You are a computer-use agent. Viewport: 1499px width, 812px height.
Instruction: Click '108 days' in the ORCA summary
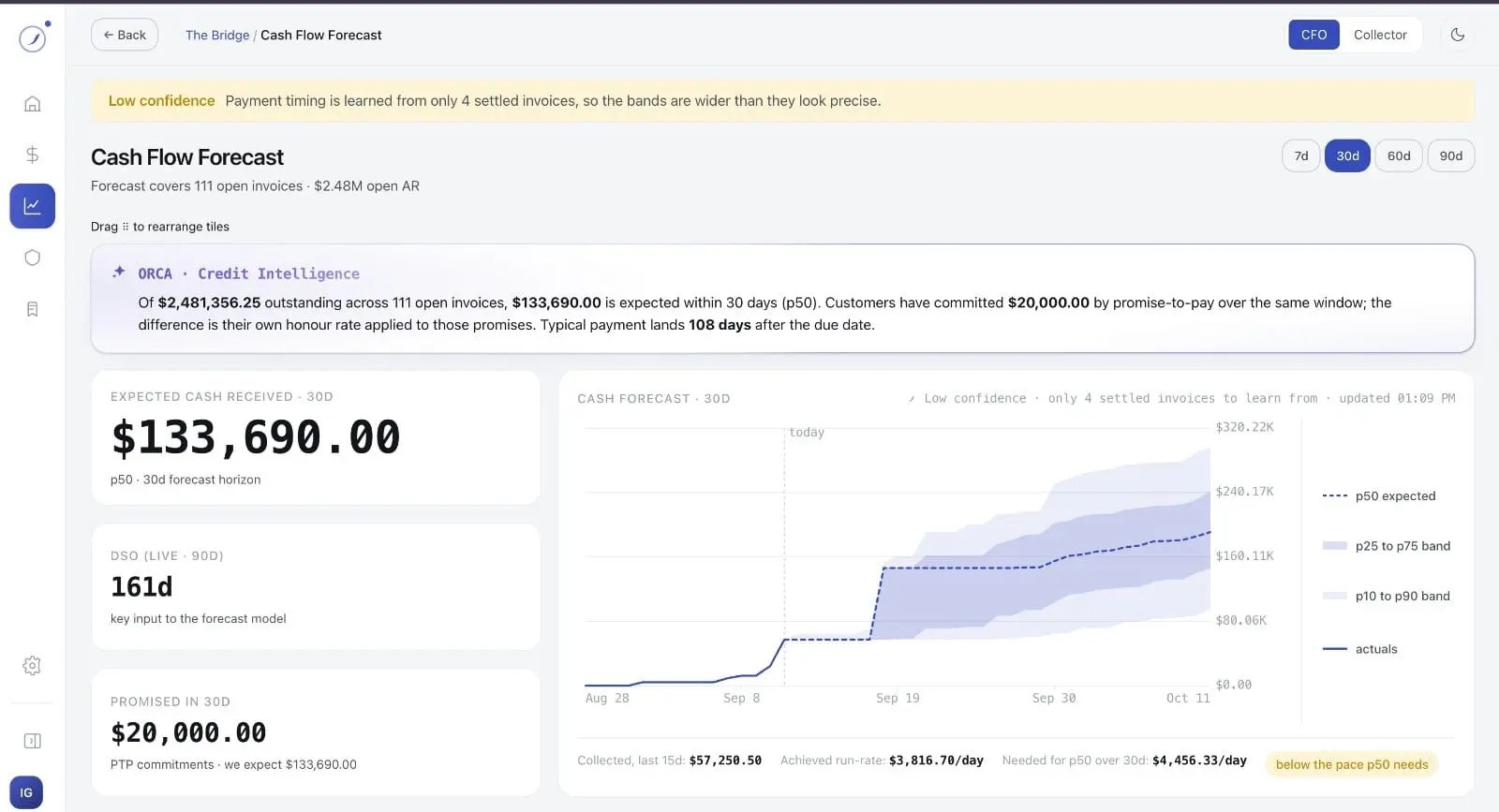tap(720, 325)
